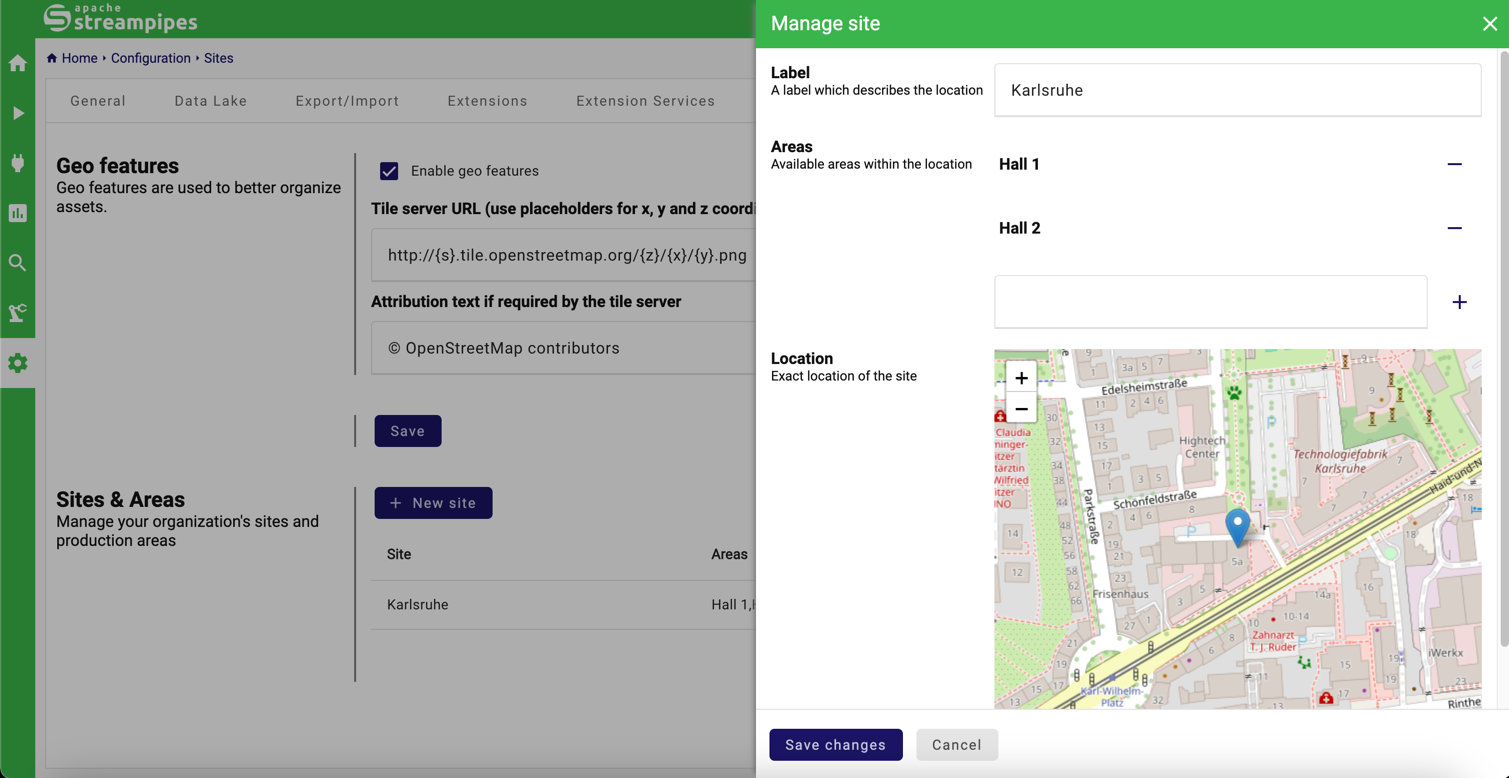
Task: Switch to the Data Lake tab
Action: pos(210,101)
